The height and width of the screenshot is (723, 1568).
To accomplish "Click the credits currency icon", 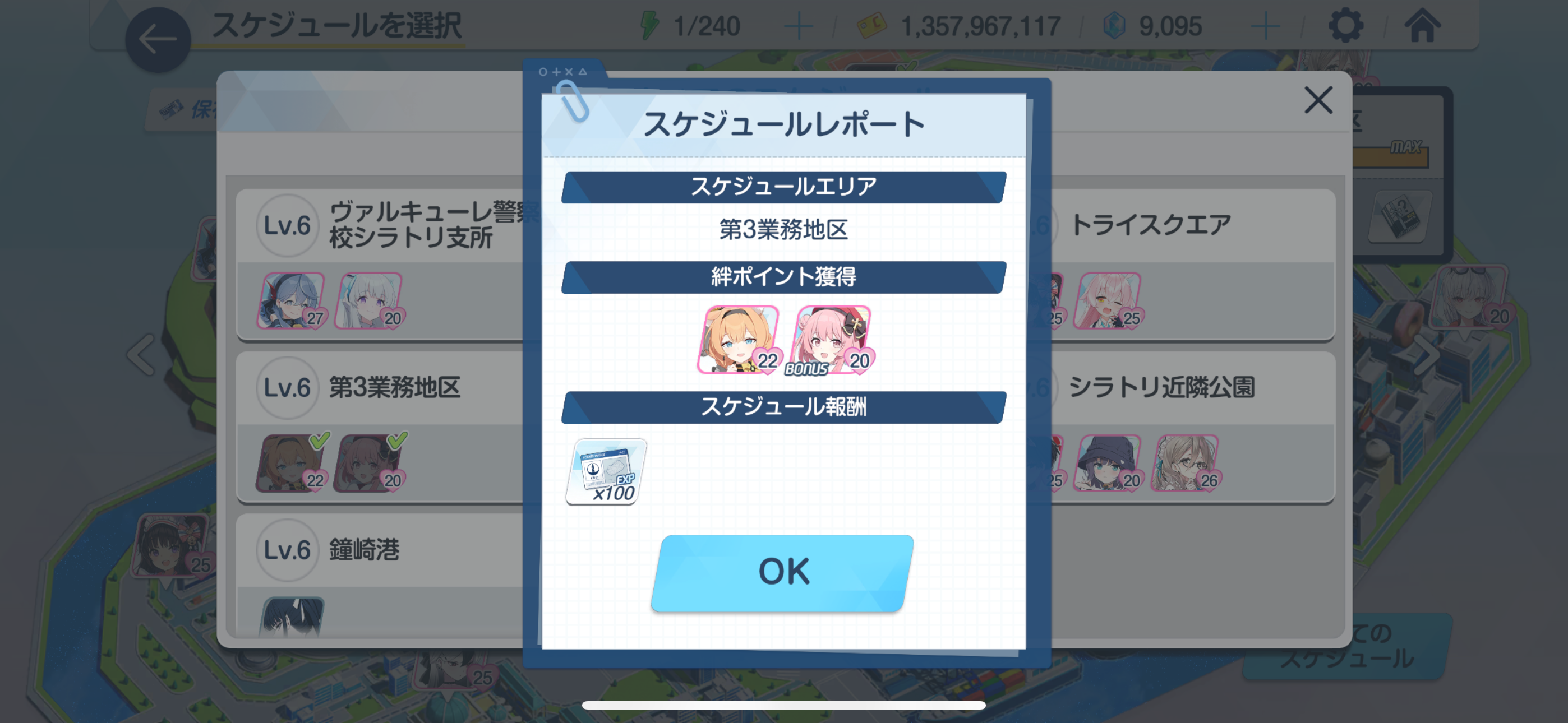I will (871, 26).
